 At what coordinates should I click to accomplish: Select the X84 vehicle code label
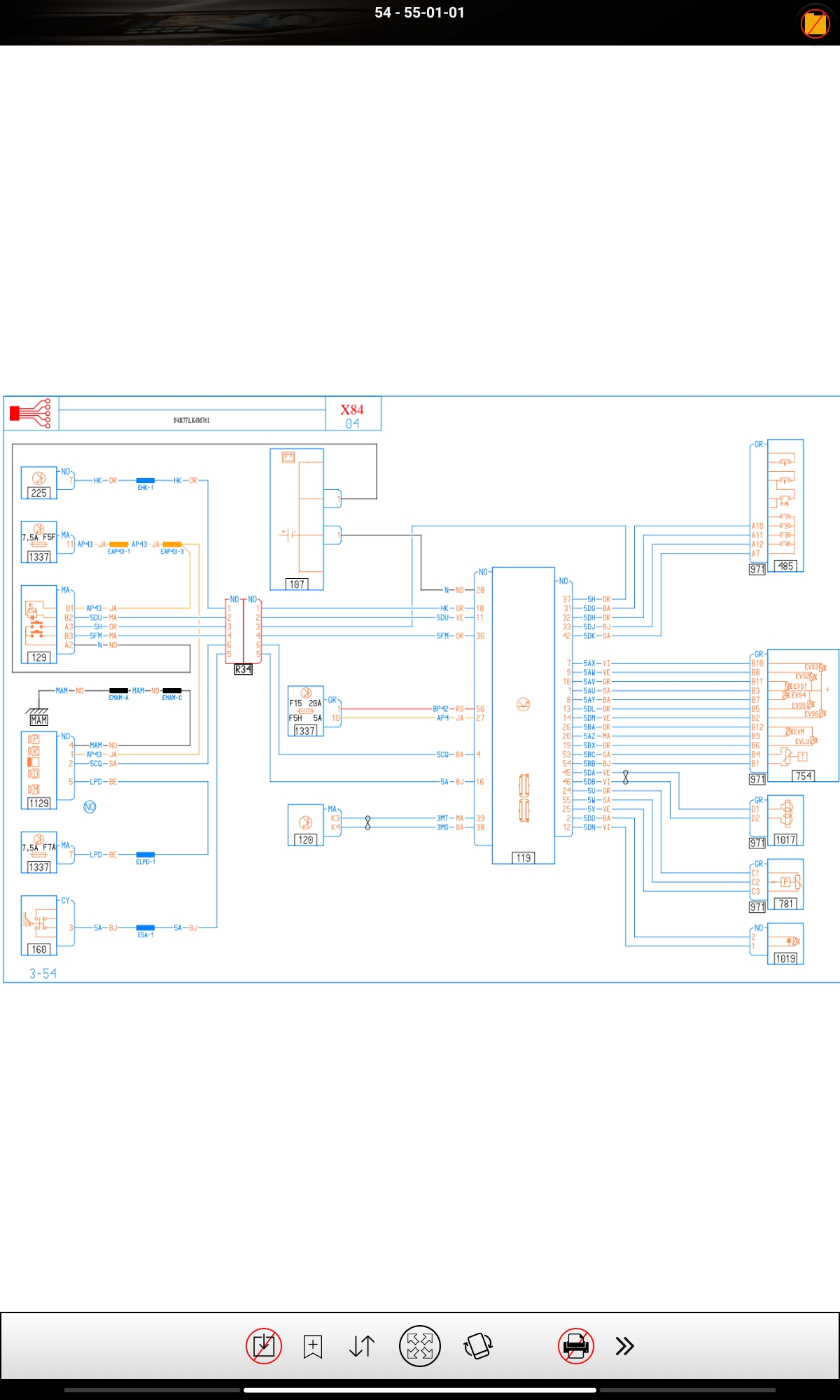coord(352,410)
